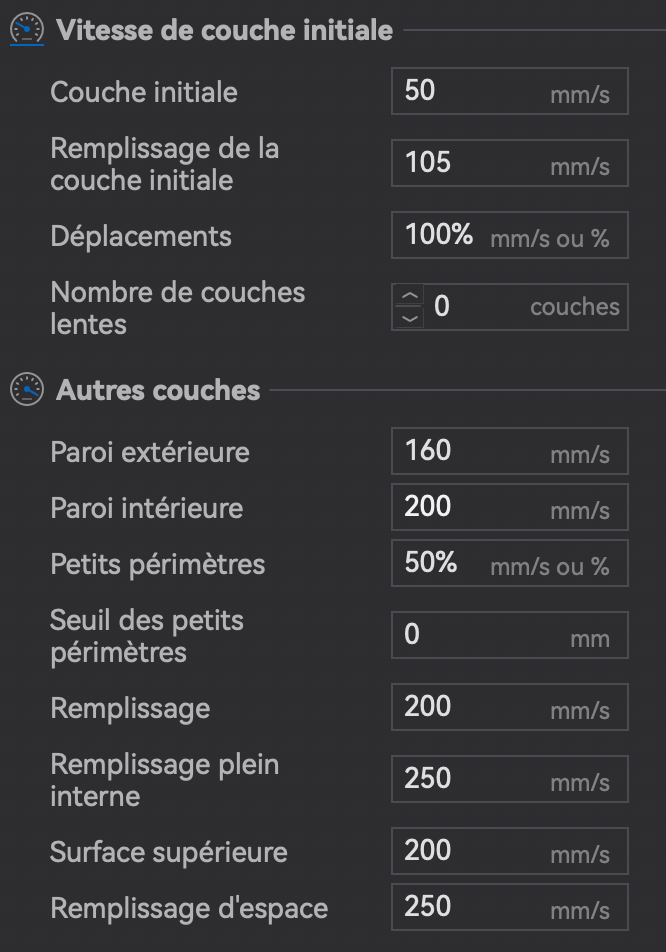This screenshot has width=666, height=952.
Task: Click the Surface supérieure setting label
Action: pos(169,852)
